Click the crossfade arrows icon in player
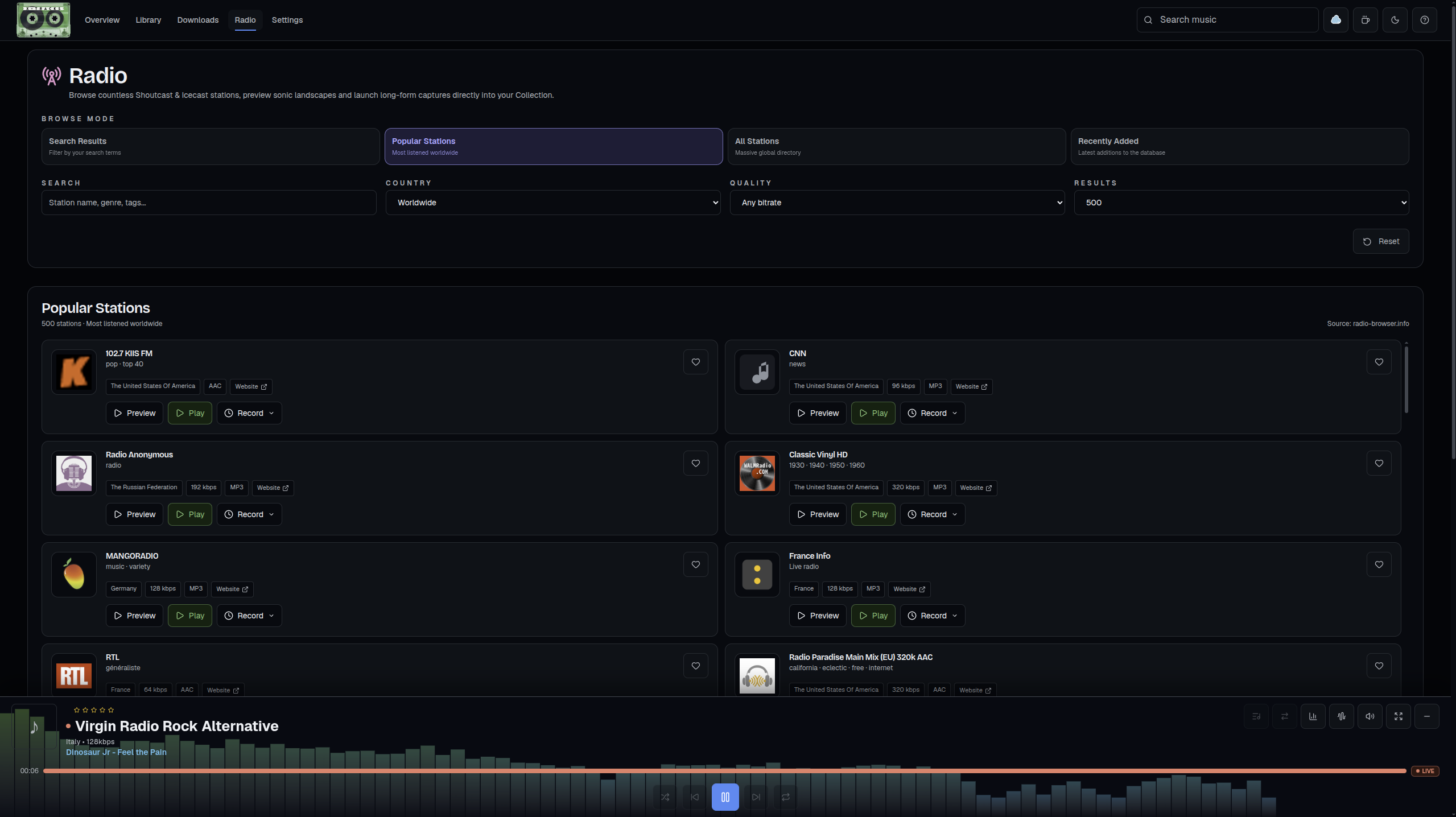 click(1285, 716)
